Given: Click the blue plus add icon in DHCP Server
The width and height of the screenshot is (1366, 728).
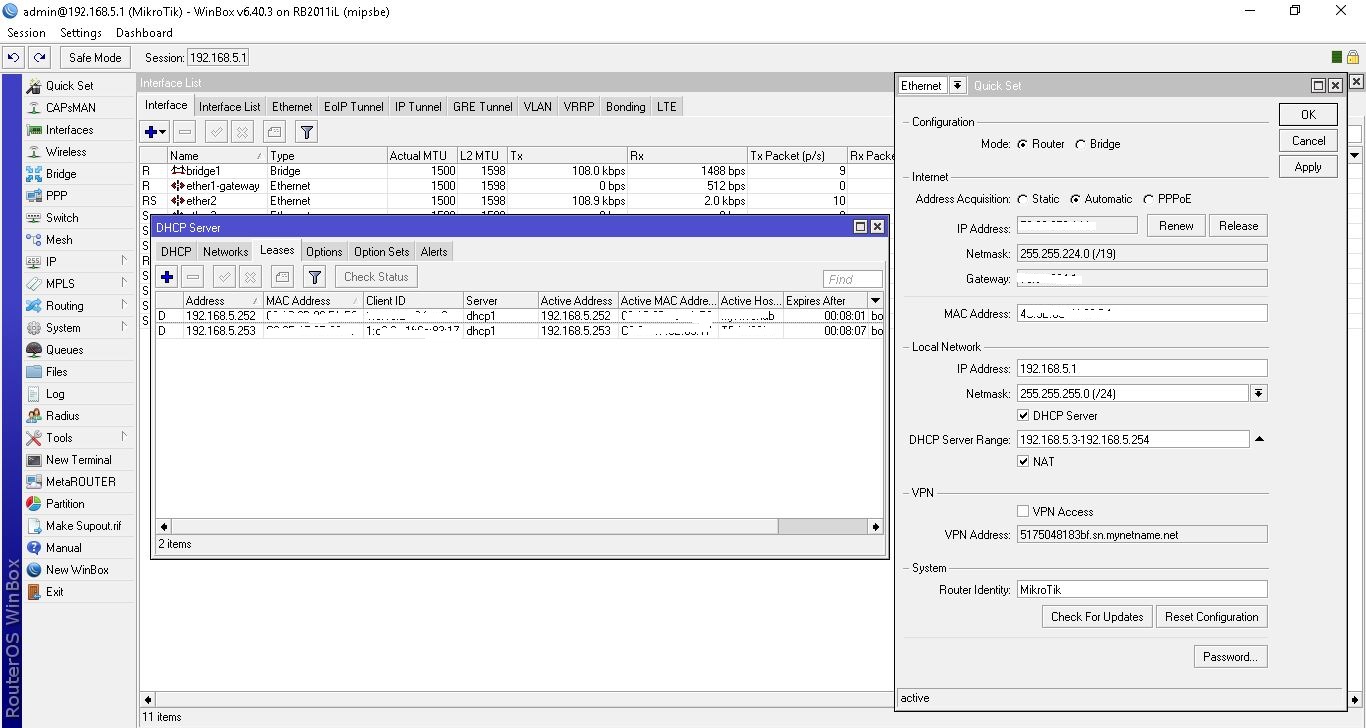Looking at the screenshot, I should pyautogui.click(x=167, y=277).
